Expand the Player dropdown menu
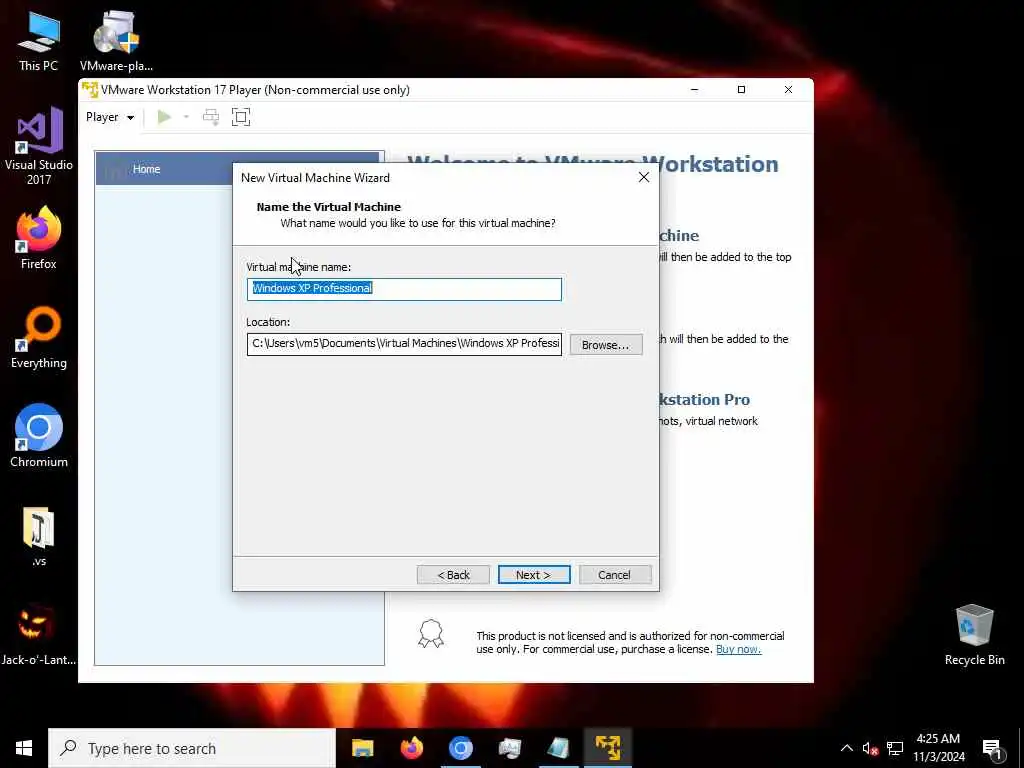 (x=110, y=117)
